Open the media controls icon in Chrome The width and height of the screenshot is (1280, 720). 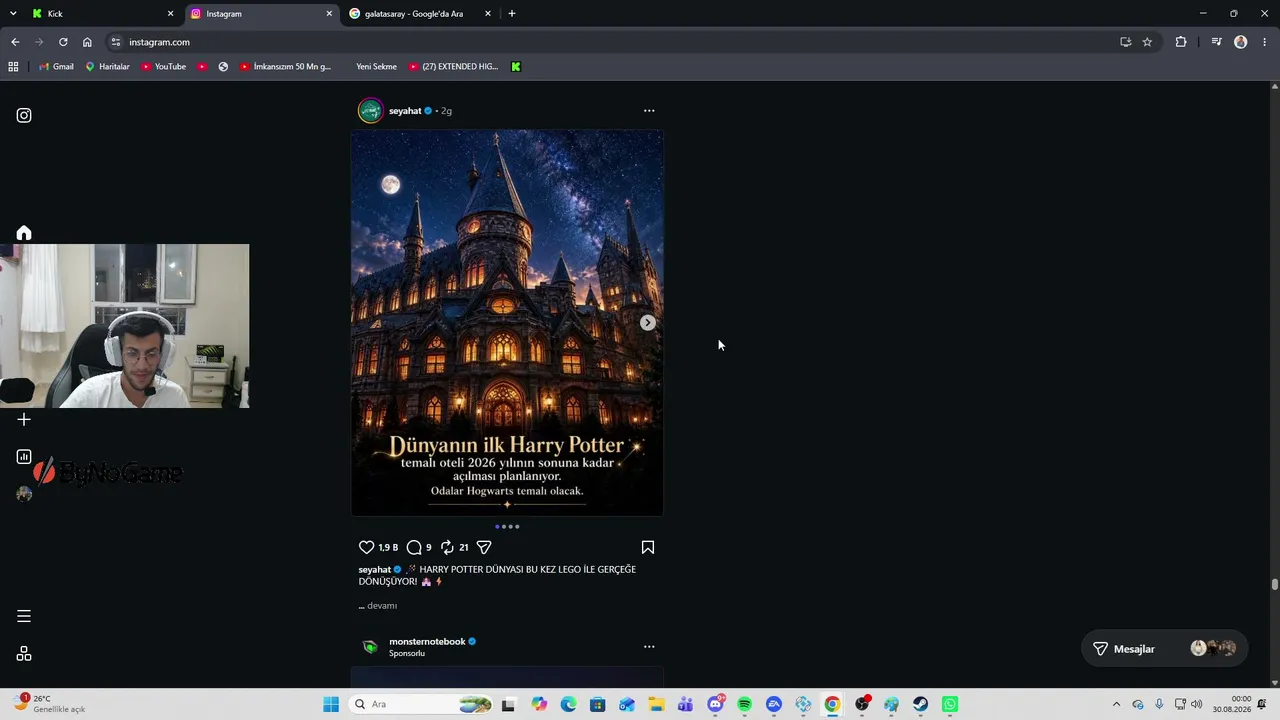pyautogui.click(x=1216, y=42)
